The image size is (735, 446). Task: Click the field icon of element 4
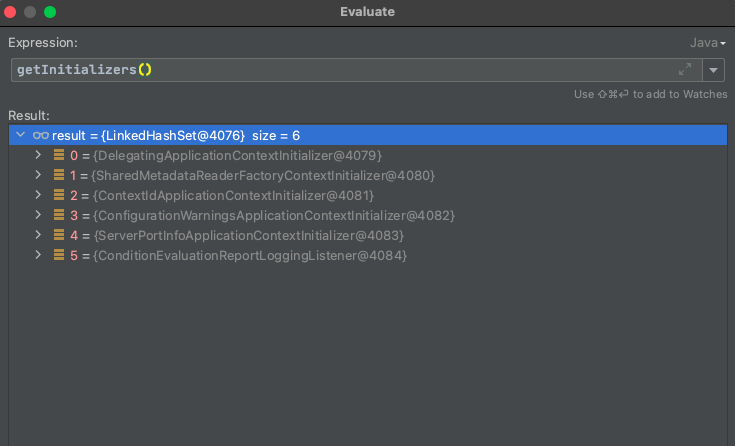tap(59, 235)
